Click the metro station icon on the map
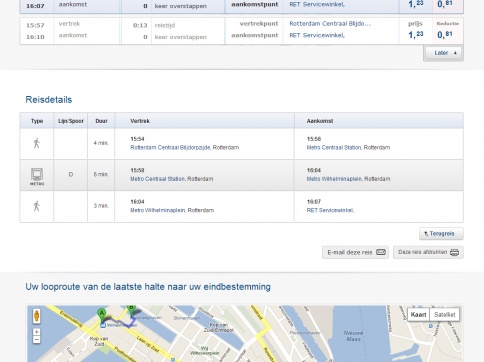The image size is (484, 362). point(103,325)
